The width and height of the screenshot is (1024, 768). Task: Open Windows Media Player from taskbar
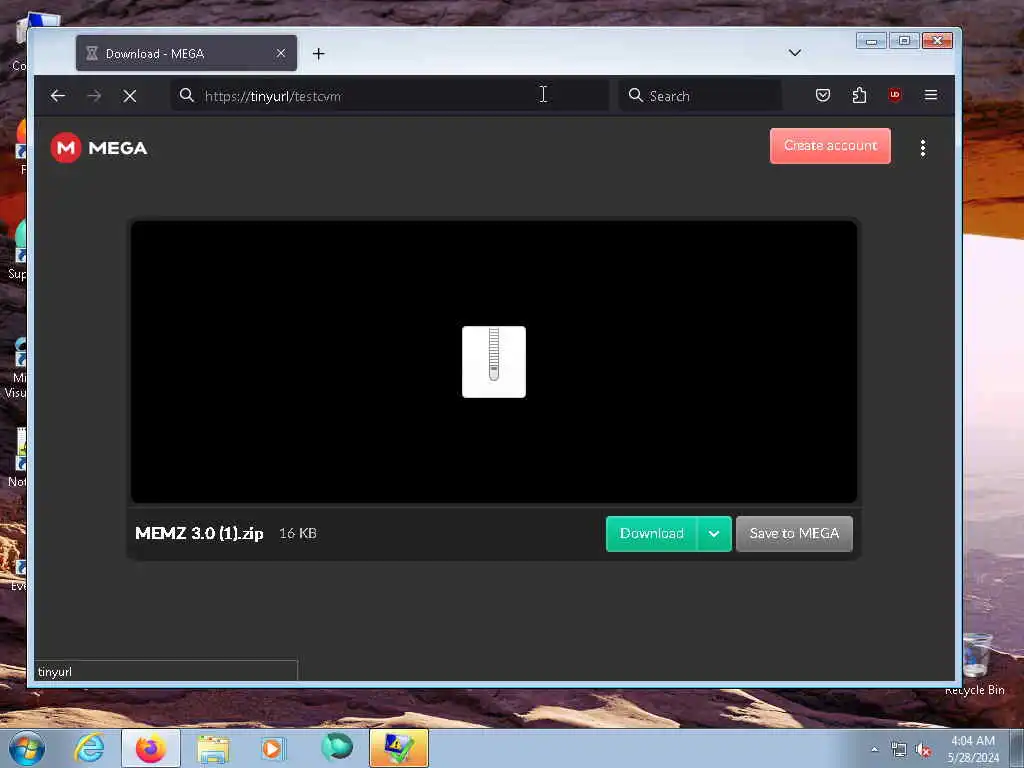(x=274, y=748)
